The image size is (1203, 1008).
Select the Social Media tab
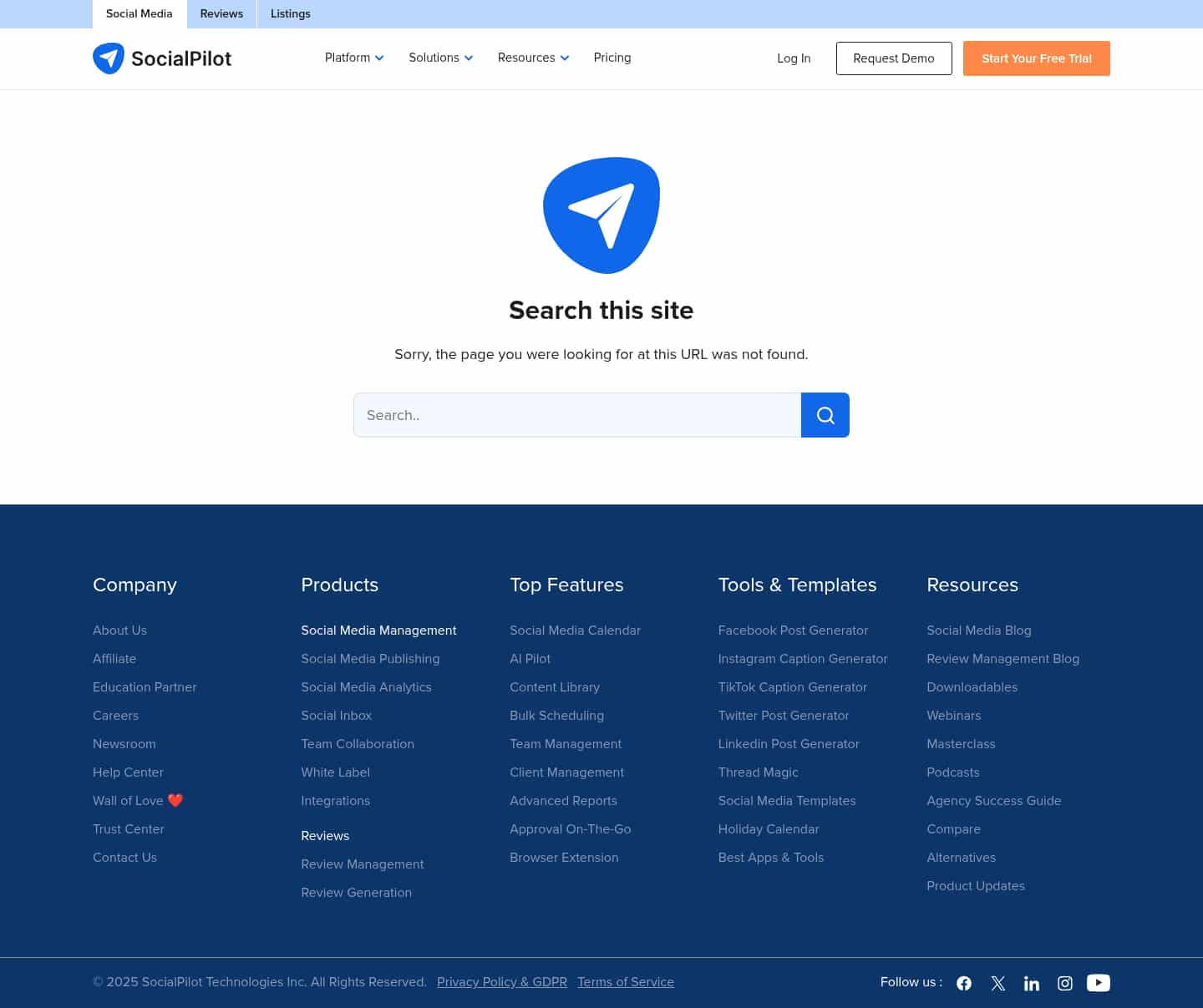click(x=139, y=13)
